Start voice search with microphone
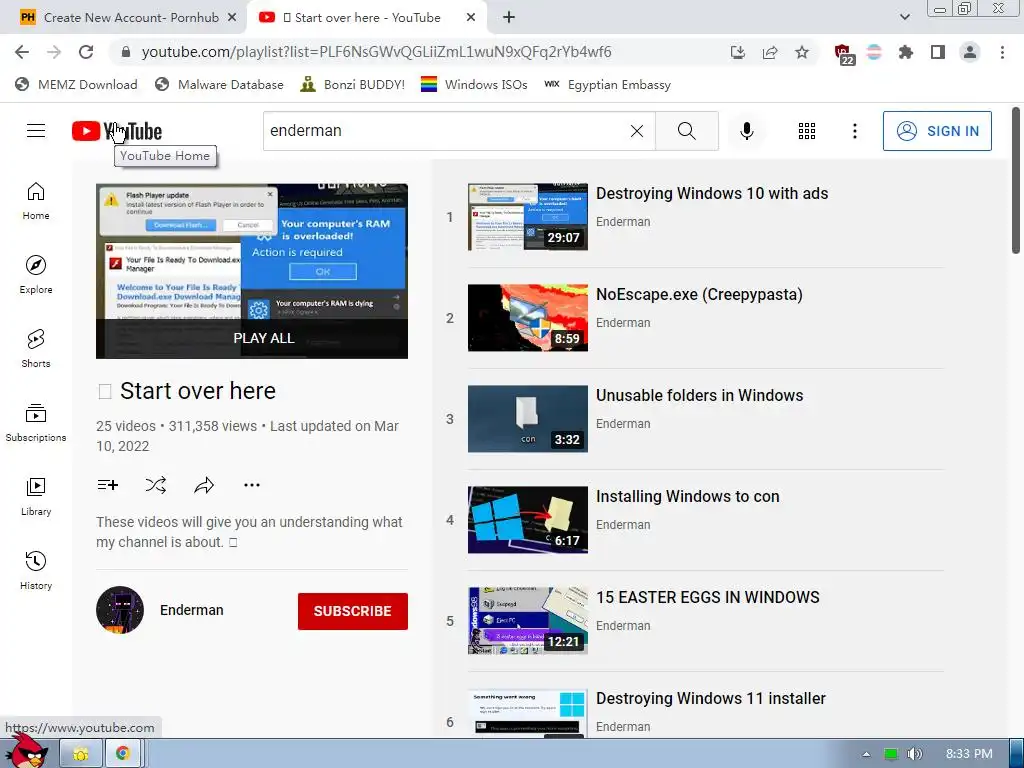Screen dimensions: 1024x768 tap(746, 131)
